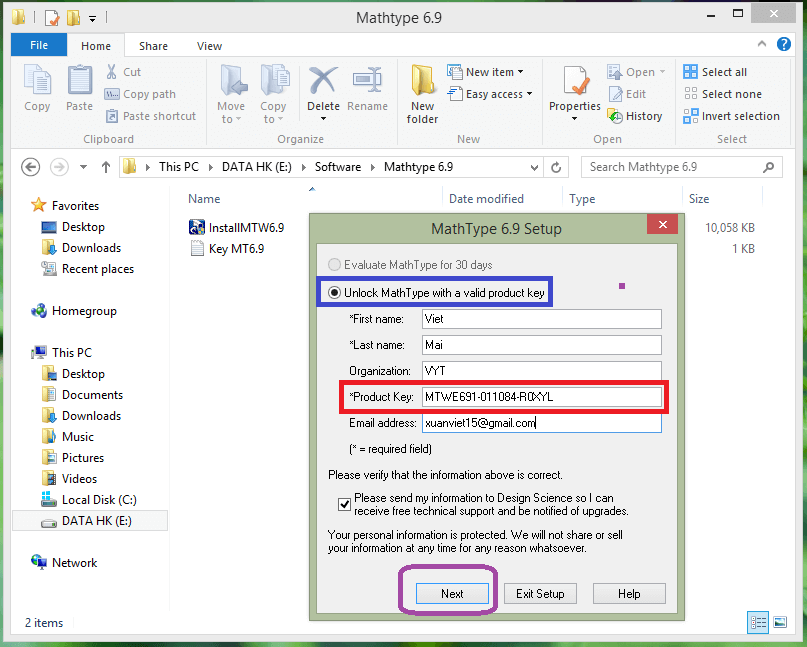Uncheck send my information to Design Science
The width and height of the screenshot is (807, 647).
344,504
